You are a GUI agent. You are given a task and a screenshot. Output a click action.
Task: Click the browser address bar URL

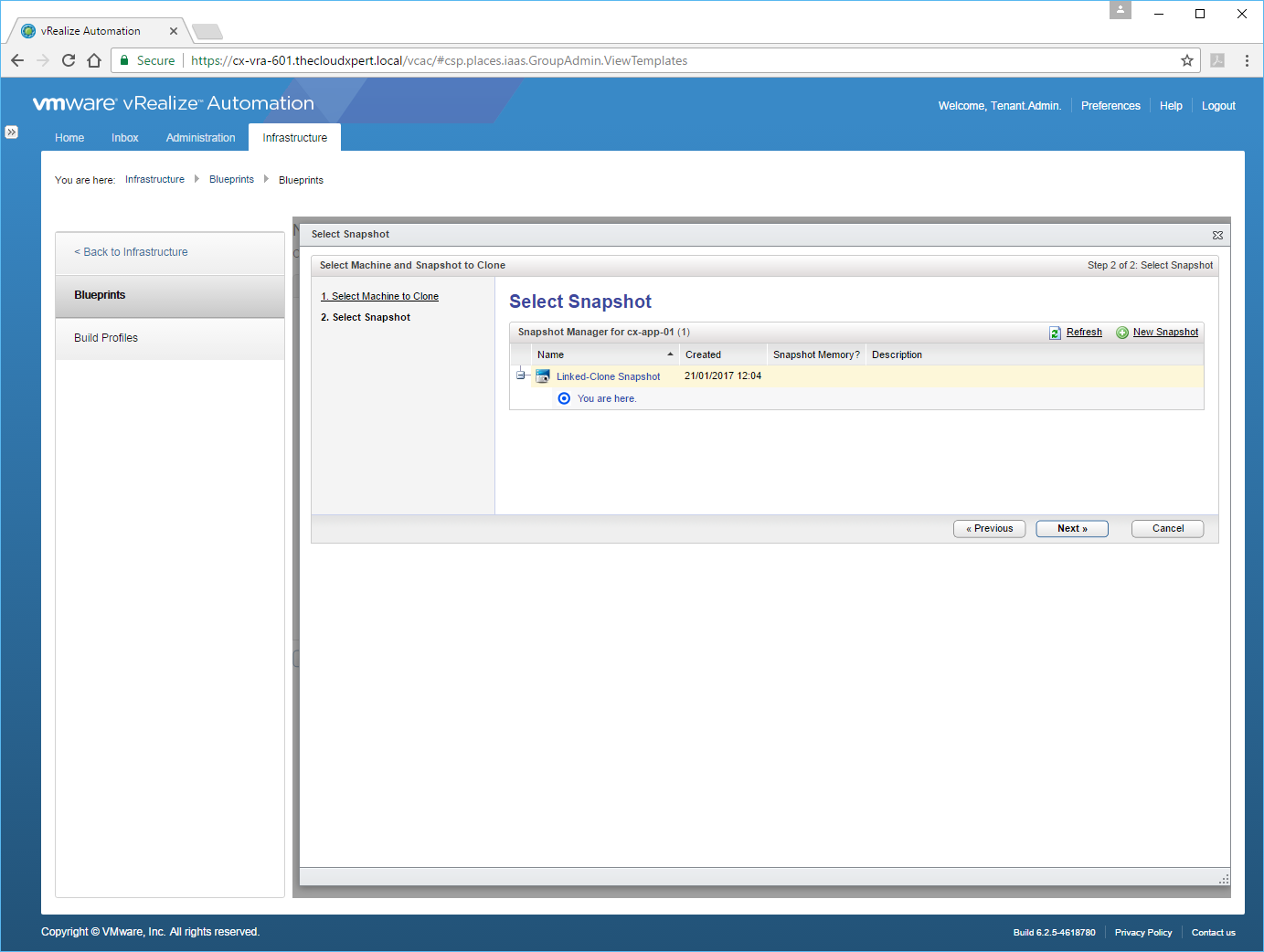pyautogui.click(x=439, y=60)
